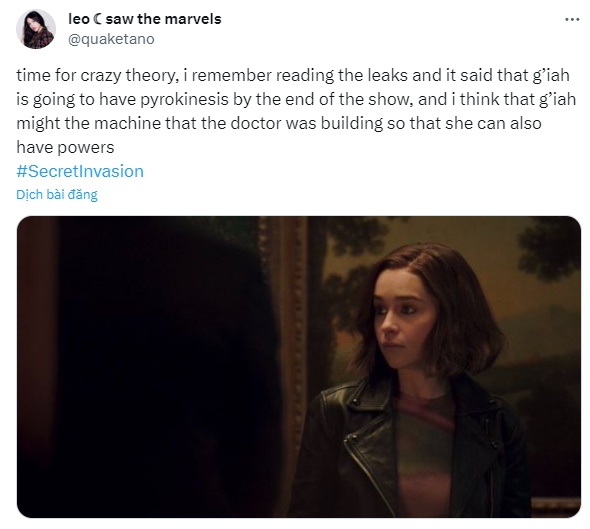The image size is (590, 529).
Task: Visit the @quaketano handle link
Action: pos(111,39)
